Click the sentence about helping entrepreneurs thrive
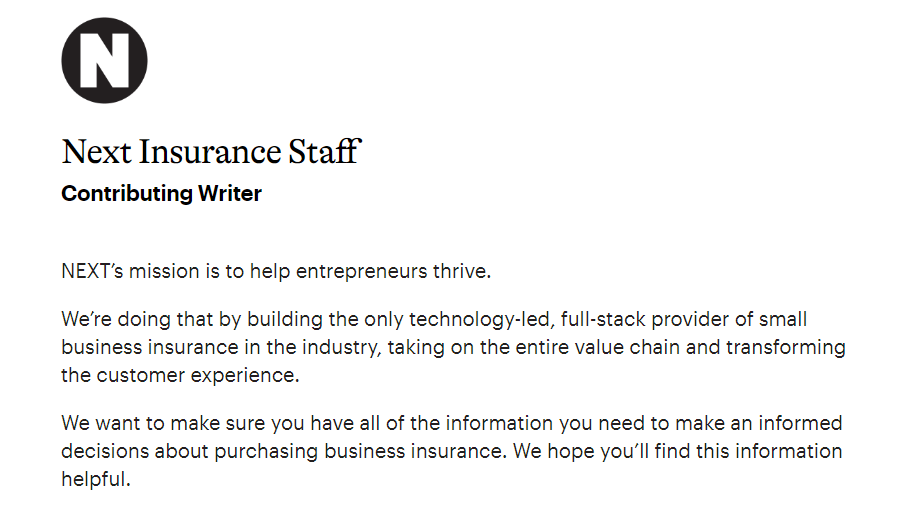The width and height of the screenshot is (912, 527). [x=276, y=271]
